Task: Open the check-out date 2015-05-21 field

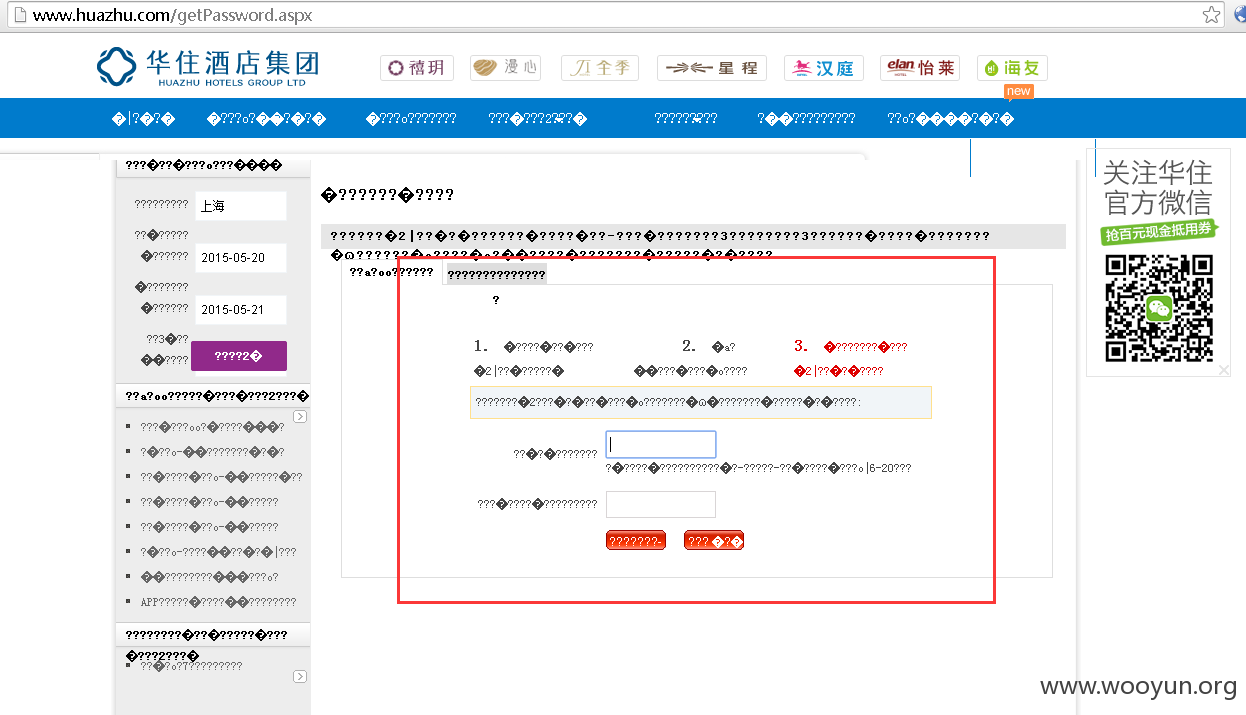Action: pos(241,309)
